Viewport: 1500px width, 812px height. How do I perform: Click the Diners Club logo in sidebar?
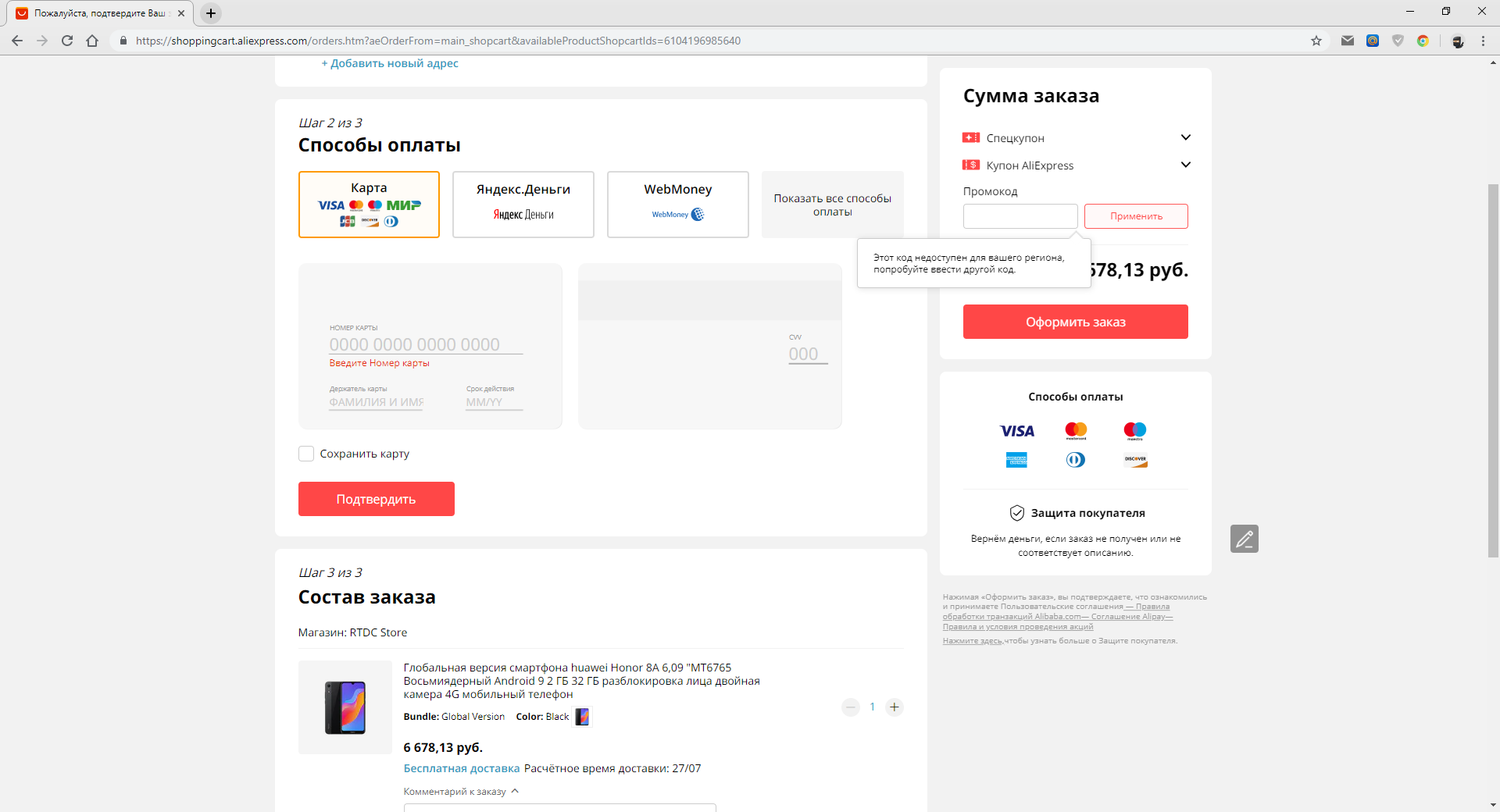point(1076,460)
